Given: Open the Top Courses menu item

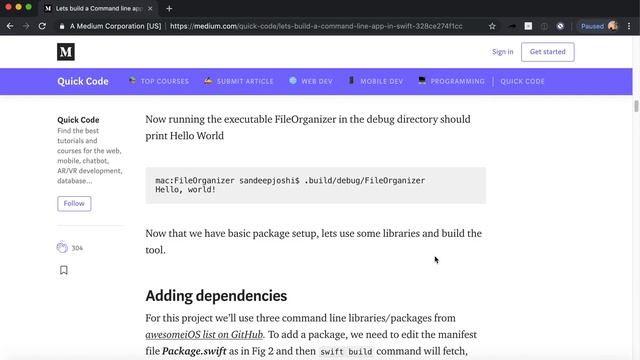Looking at the screenshot, I should pyautogui.click(x=159, y=81).
